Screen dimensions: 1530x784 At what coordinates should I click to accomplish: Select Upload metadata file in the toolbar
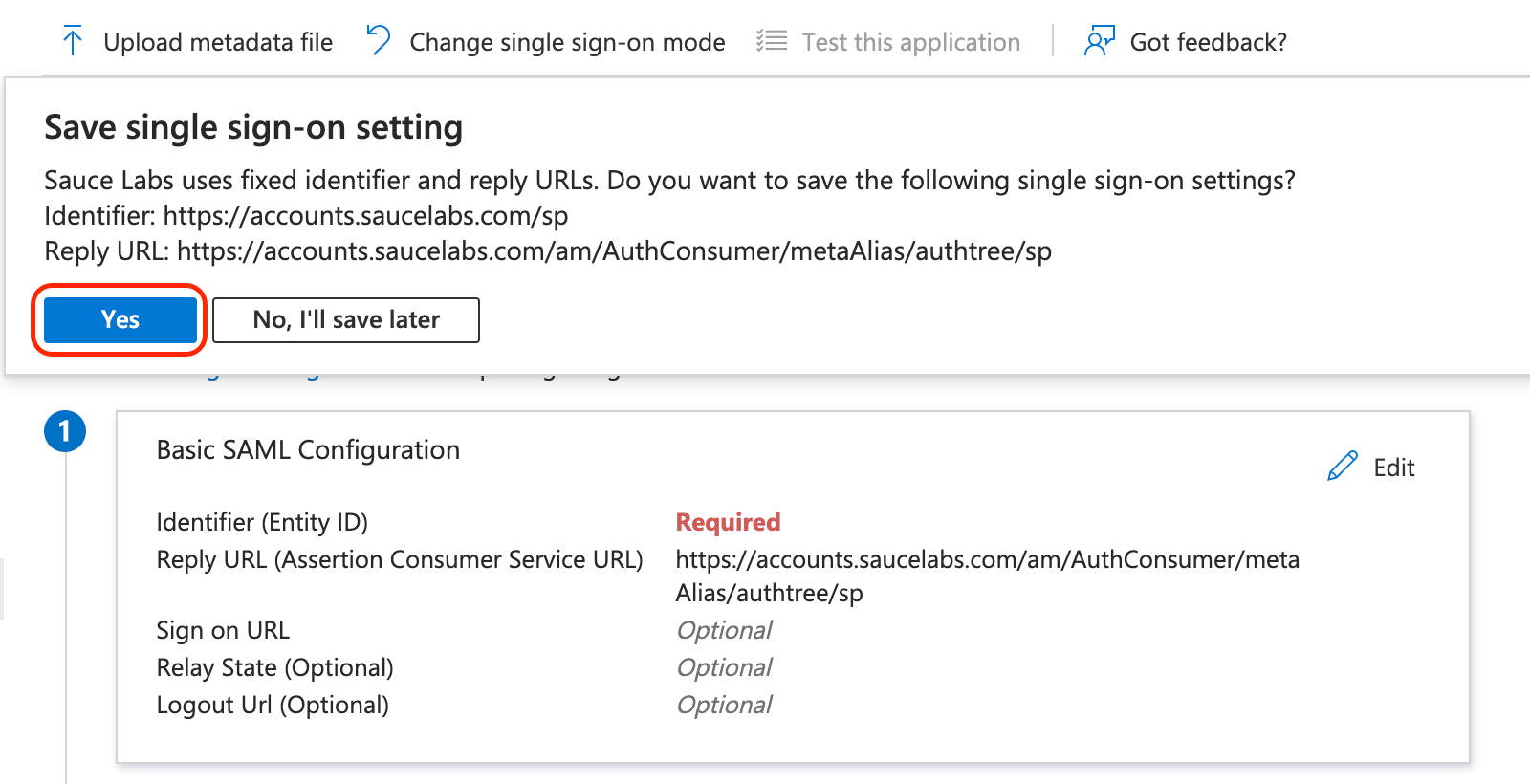[x=218, y=41]
